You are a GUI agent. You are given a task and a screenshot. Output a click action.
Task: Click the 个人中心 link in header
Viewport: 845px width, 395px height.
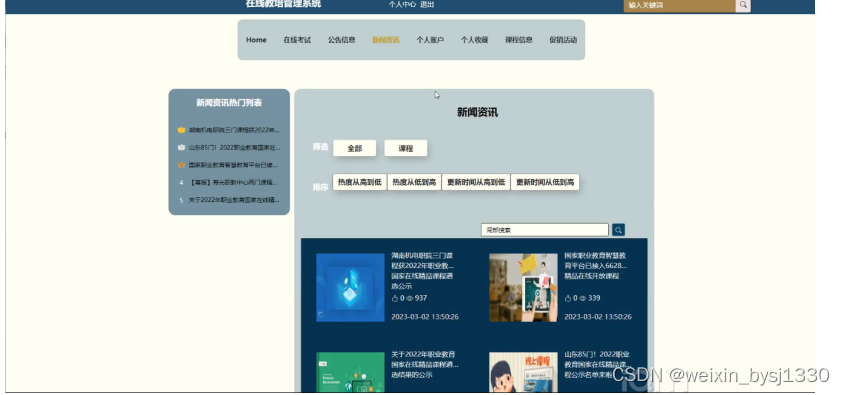(x=402, y=4)
